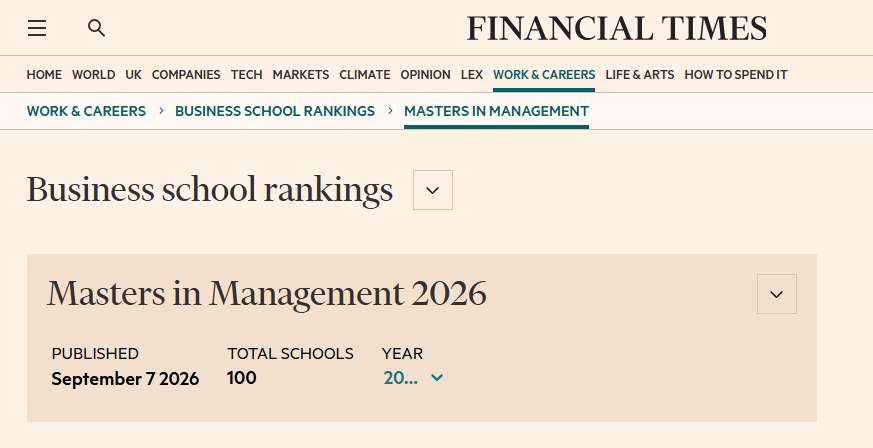Open the MARKETS section
The image size is (873, 448).
pos(301,75)
